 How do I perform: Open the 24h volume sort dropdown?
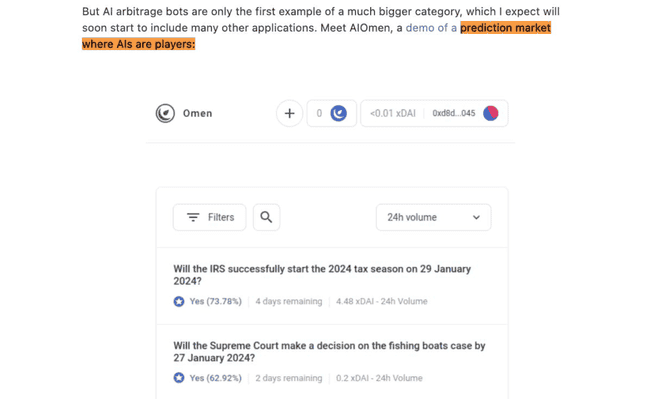tap(434, 217)
